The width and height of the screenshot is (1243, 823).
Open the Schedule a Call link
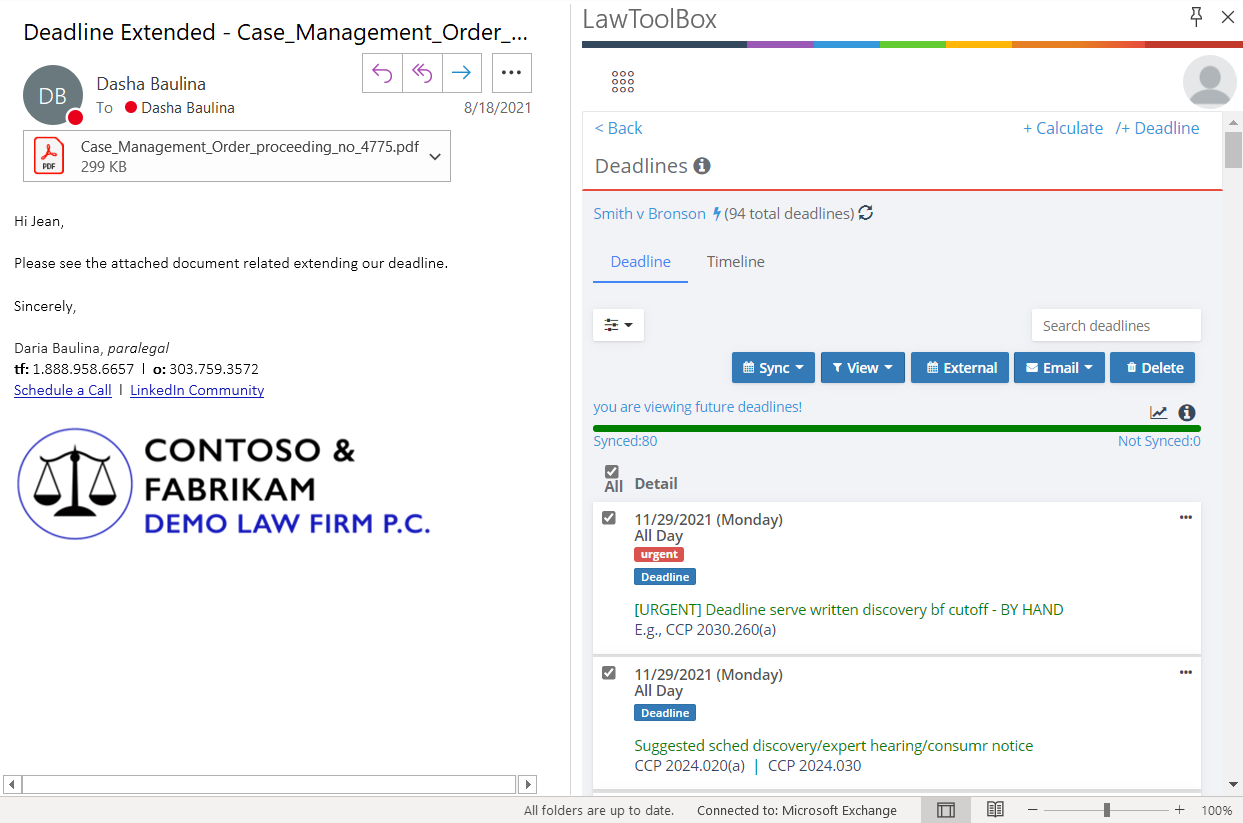(62, 390)
